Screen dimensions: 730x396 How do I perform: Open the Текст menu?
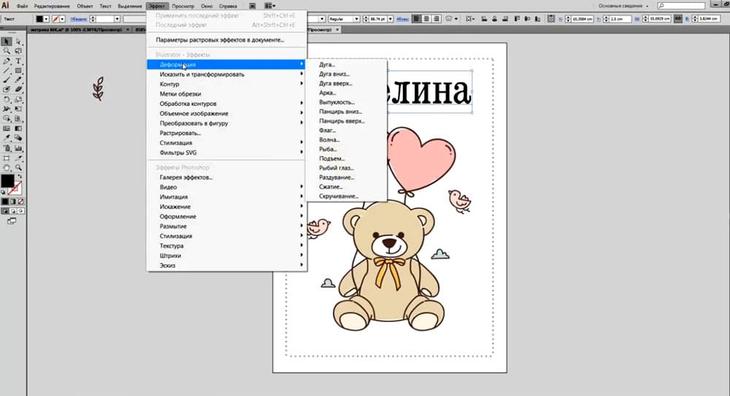(x=105, y=6)
